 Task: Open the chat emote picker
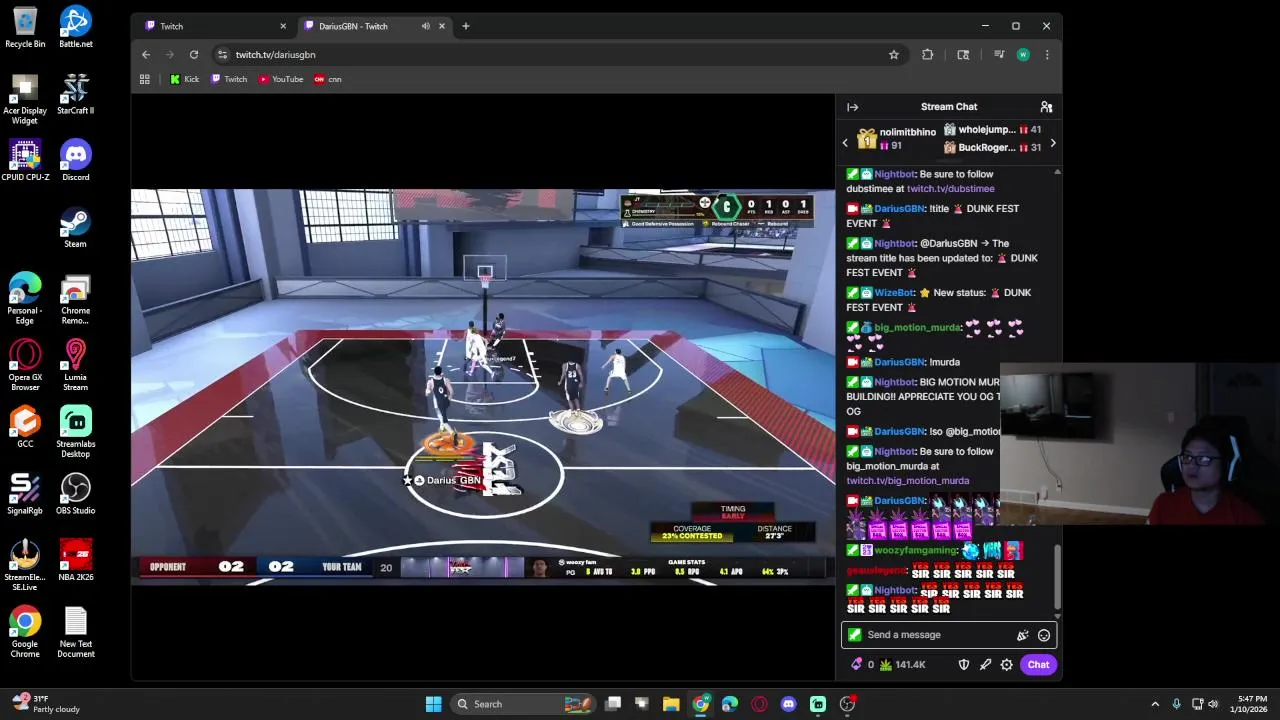point(1044,635)
